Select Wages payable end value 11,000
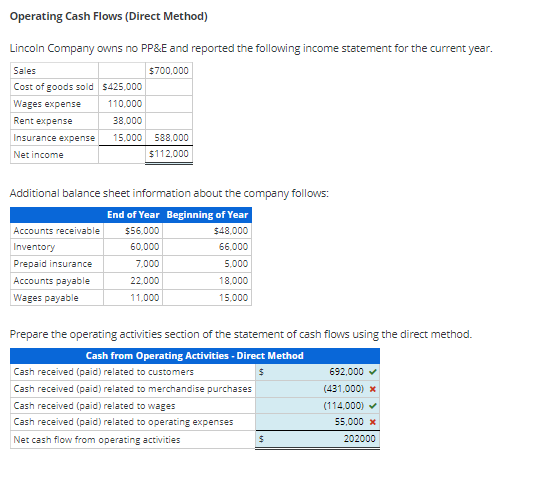This screenshot has height=489, width=547. click(145, 298)
